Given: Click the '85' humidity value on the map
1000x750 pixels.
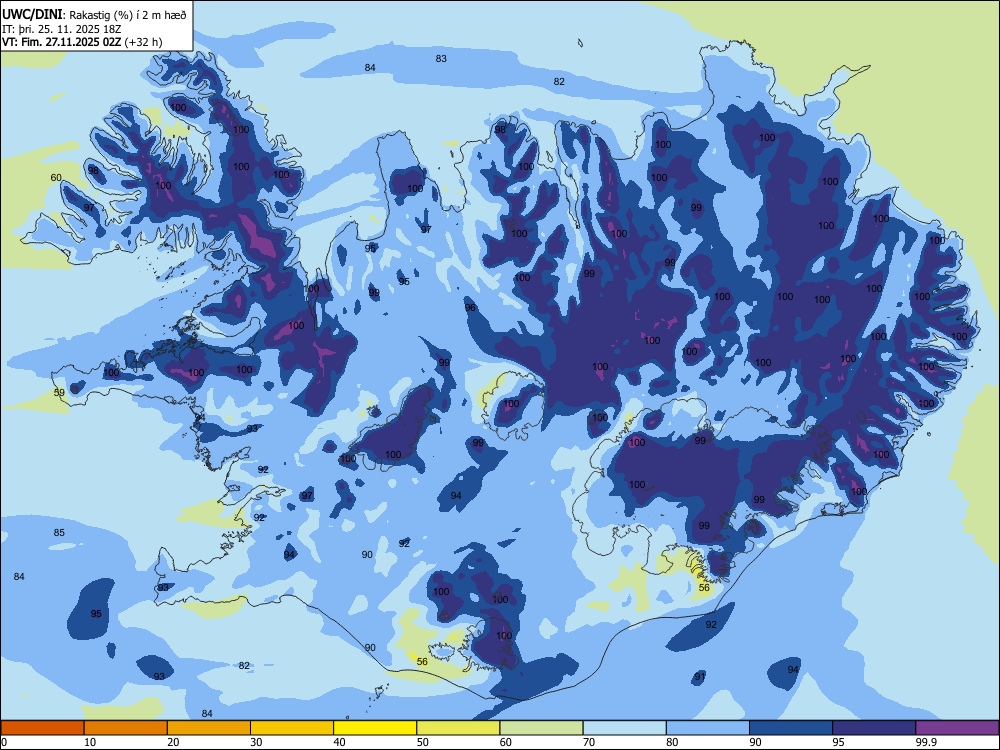Looking at the screenshot, I should [59, 532].
